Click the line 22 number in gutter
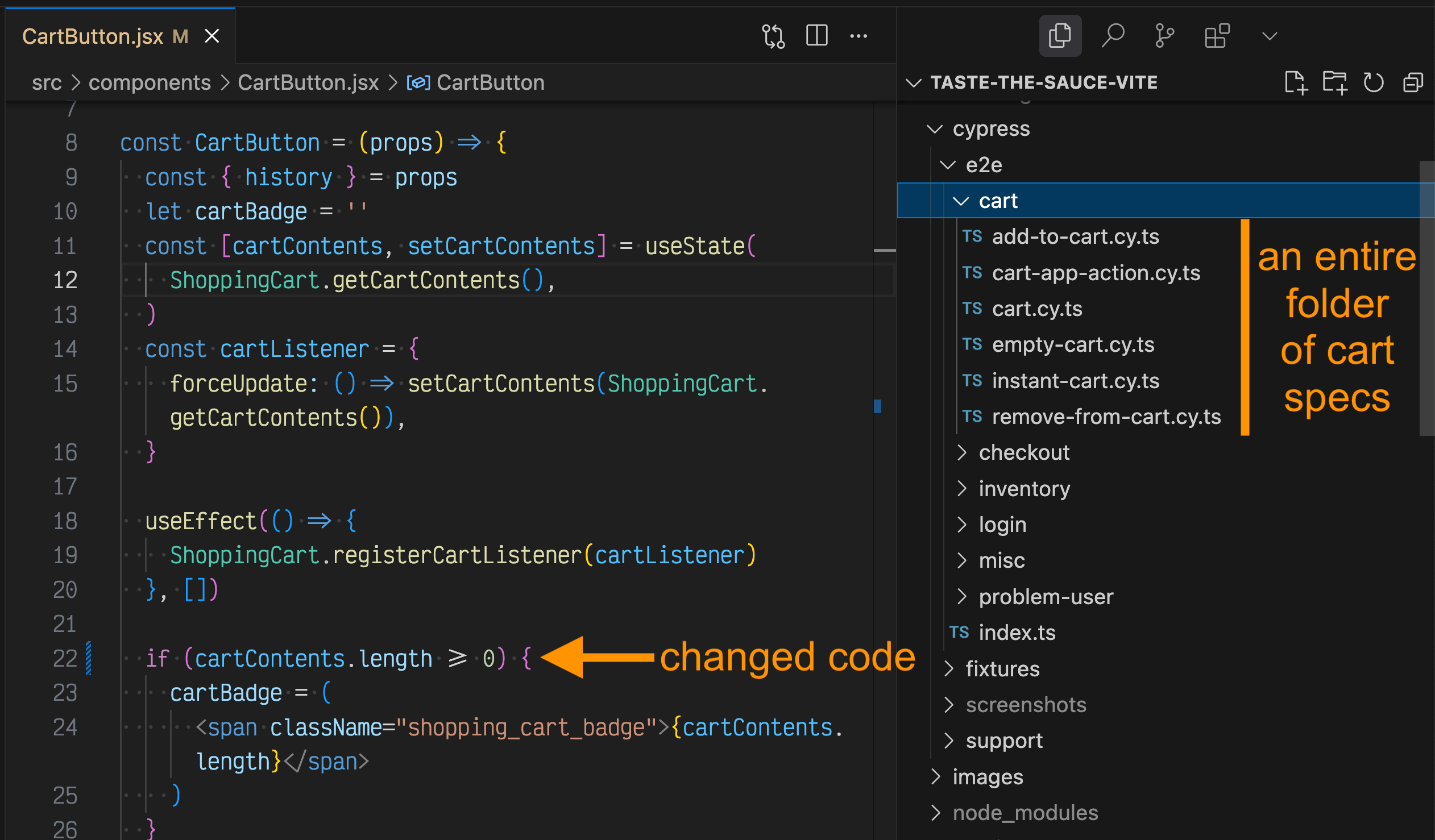Image resolution: width=1435 pixels, height=840 pixels. coord(65,659)
